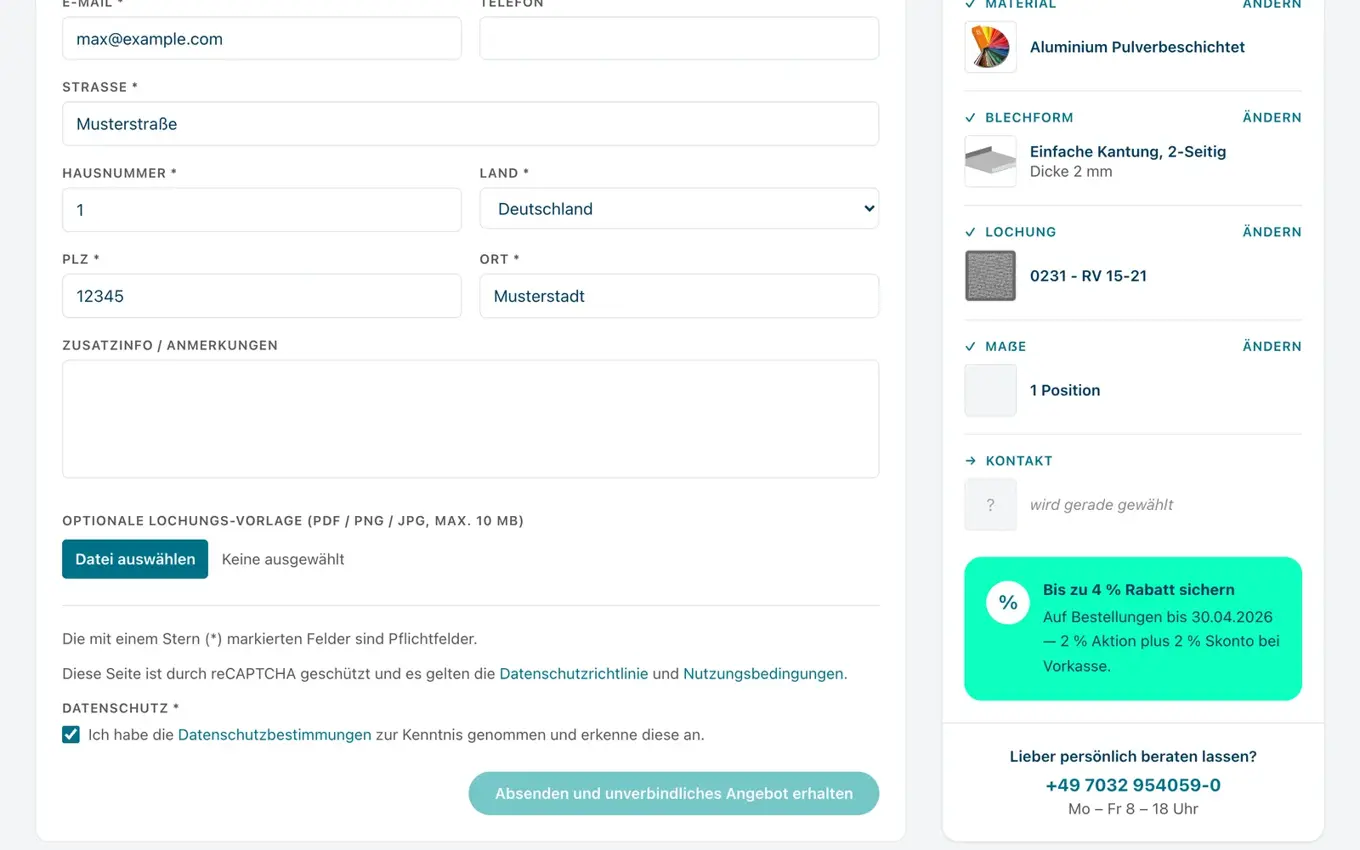Toggle the Datenschutz consent checkbox
This screenshot has width=1360, height=850.
point(71,735)
